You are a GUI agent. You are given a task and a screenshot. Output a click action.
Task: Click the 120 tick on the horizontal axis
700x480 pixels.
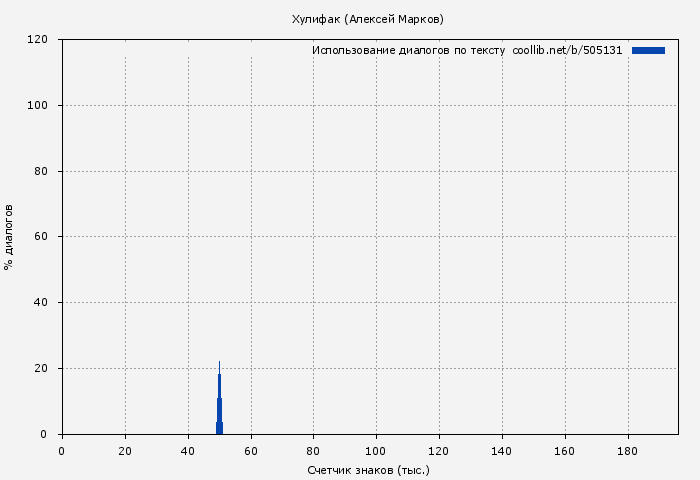pyautogui.click(x=439, y=450)
